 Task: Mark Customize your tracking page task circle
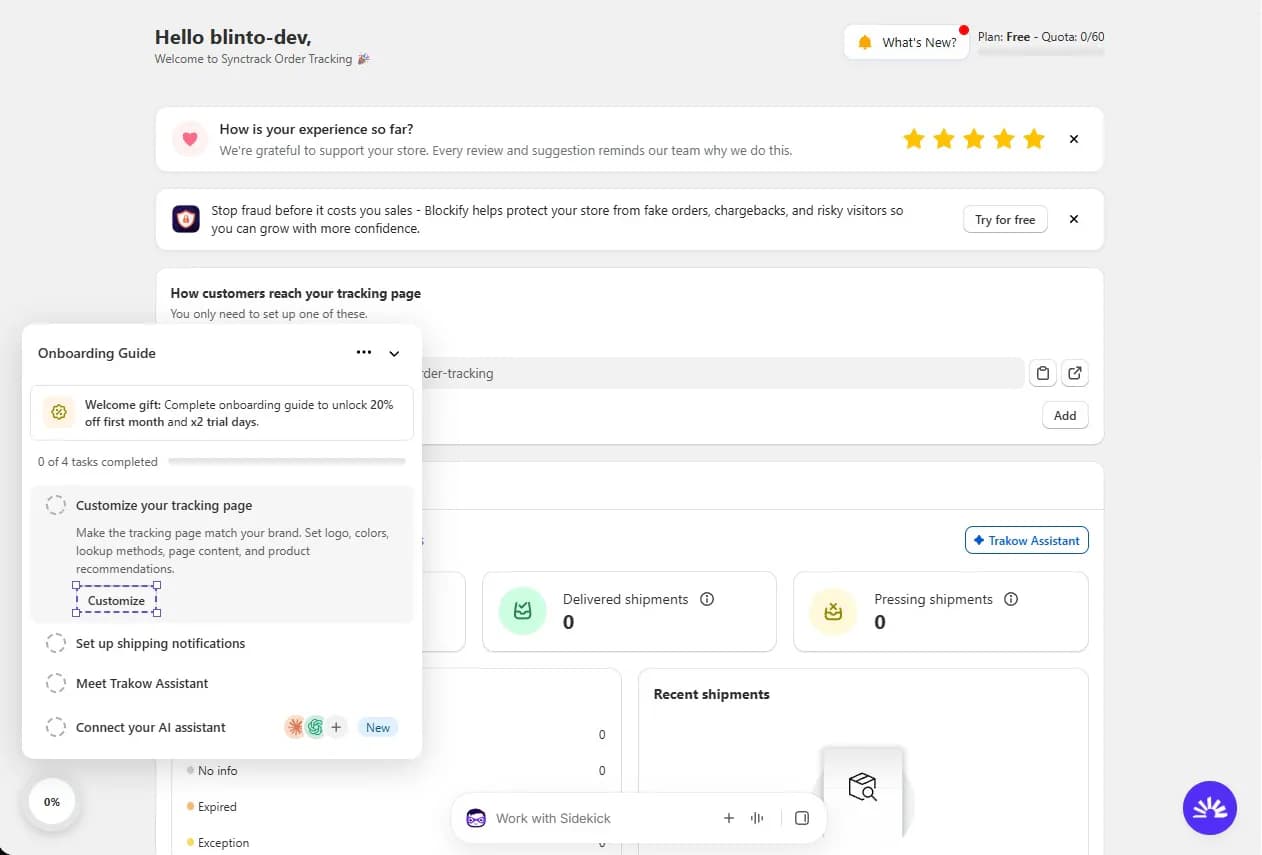click(56, 505)
